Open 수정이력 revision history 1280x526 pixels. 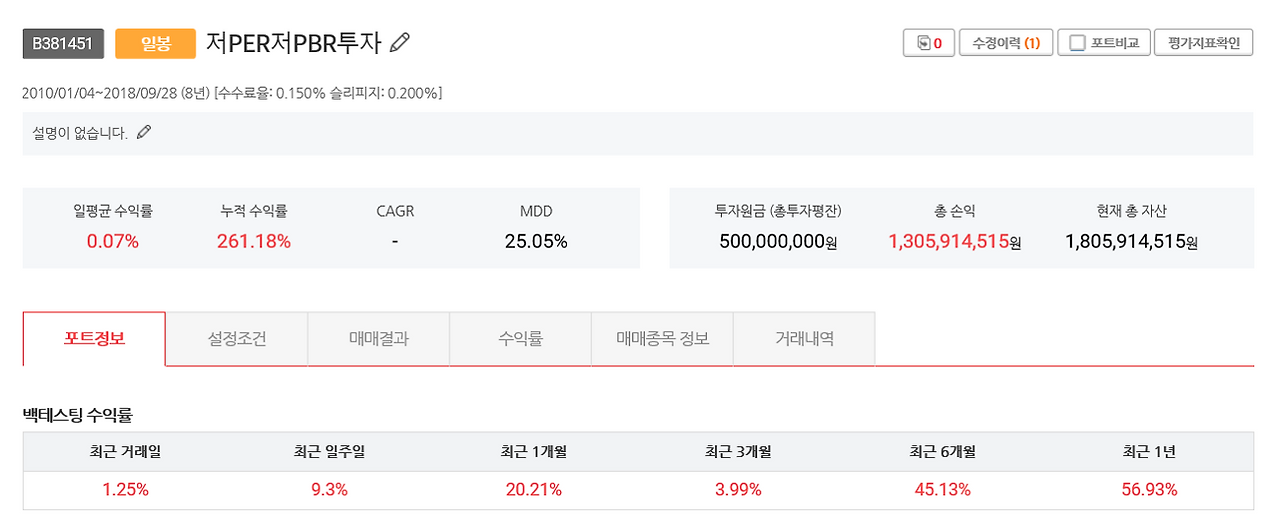(1006, 43)
